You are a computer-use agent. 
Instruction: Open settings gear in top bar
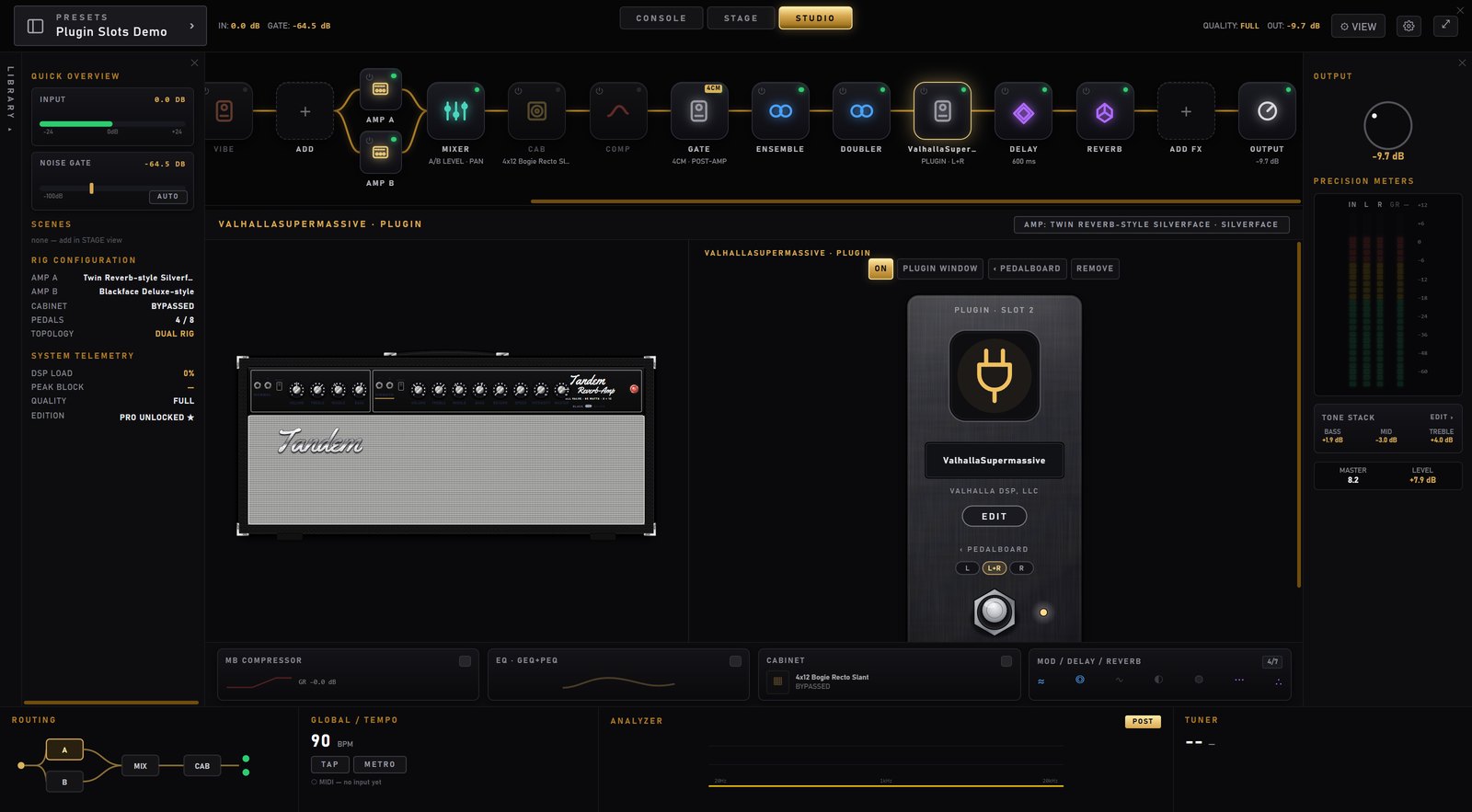tap(1409, 27)
